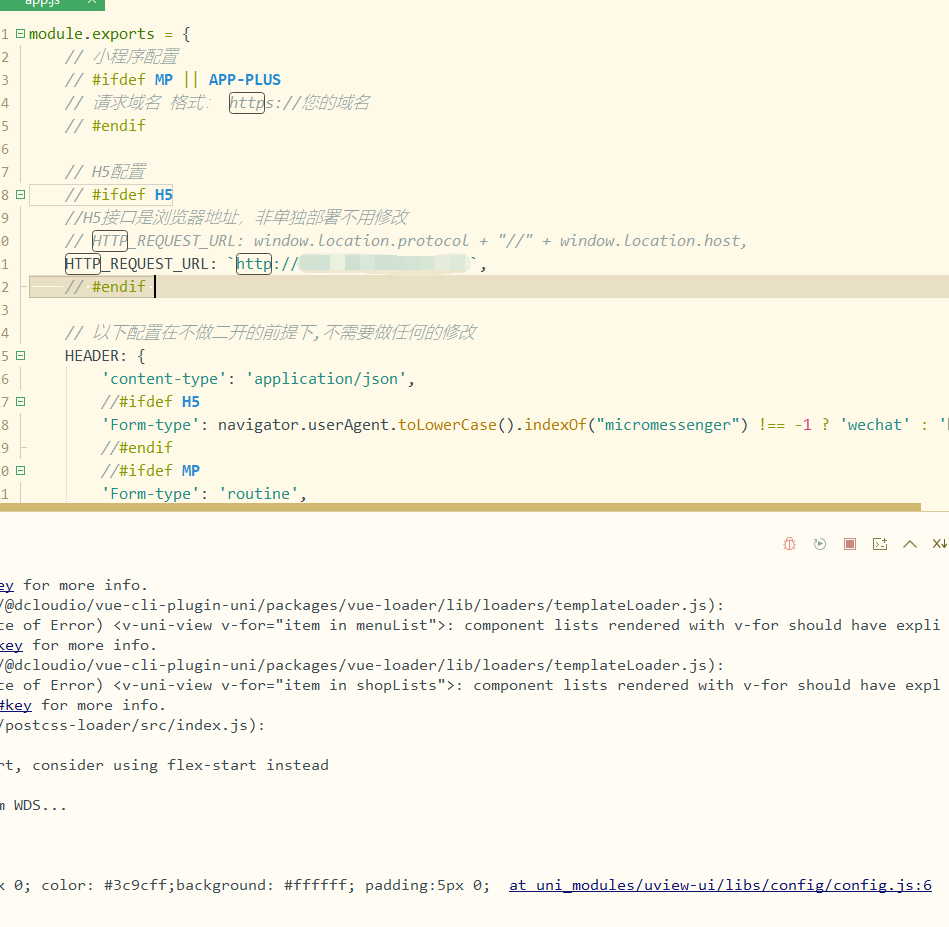949x927 pixels.
Task: Click the red bug debug icon
Action: pyautogui.click(x=789, y=544)
